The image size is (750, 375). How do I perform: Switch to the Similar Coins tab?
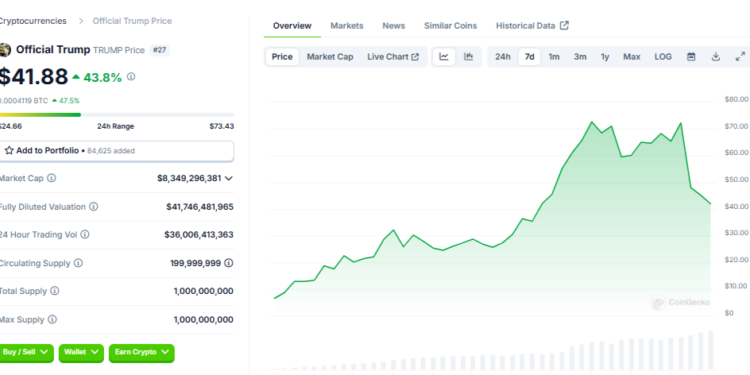tap(450, 26)
